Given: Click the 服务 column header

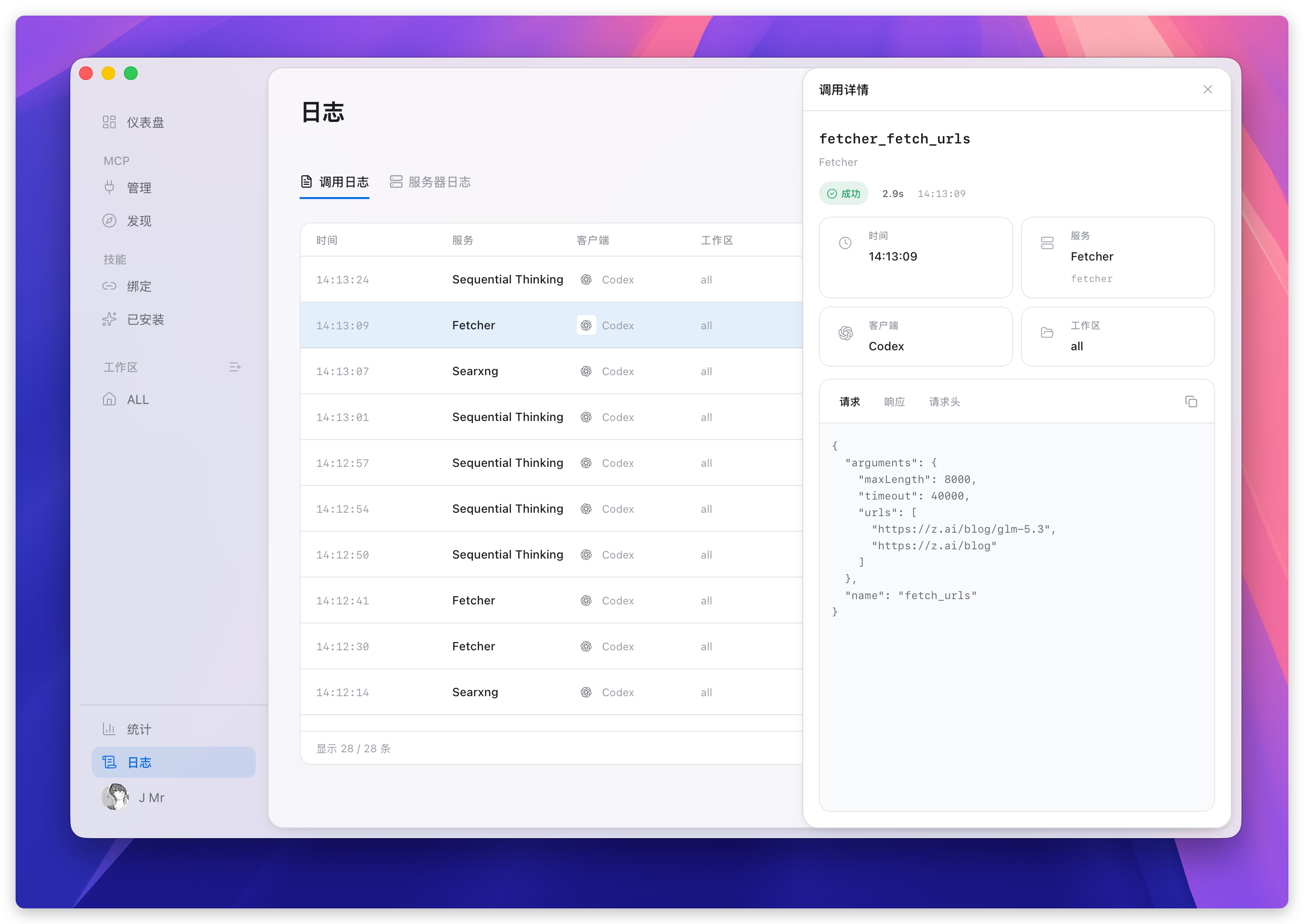Looking at the screenshot, I should (x=463, y=240).
